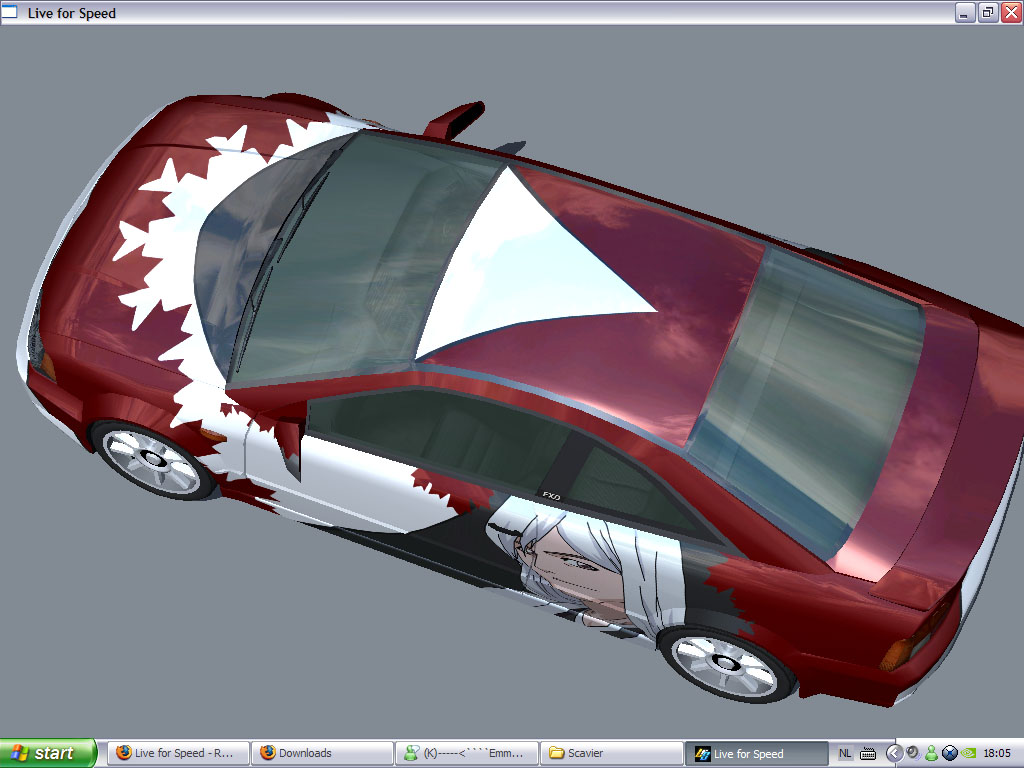
Task: Click the Live for Speed window title icon
Action: (9, 12)
